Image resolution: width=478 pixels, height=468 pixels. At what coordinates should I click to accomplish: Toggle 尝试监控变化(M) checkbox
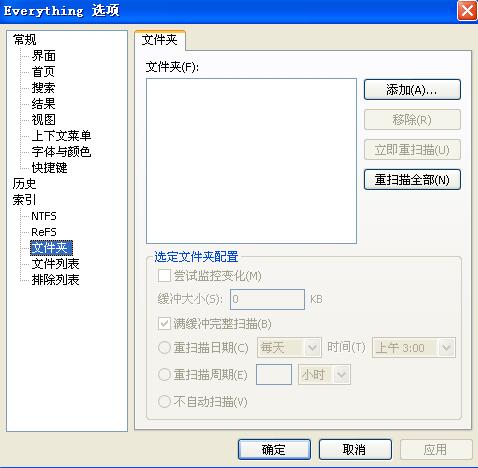click(164, 276)
